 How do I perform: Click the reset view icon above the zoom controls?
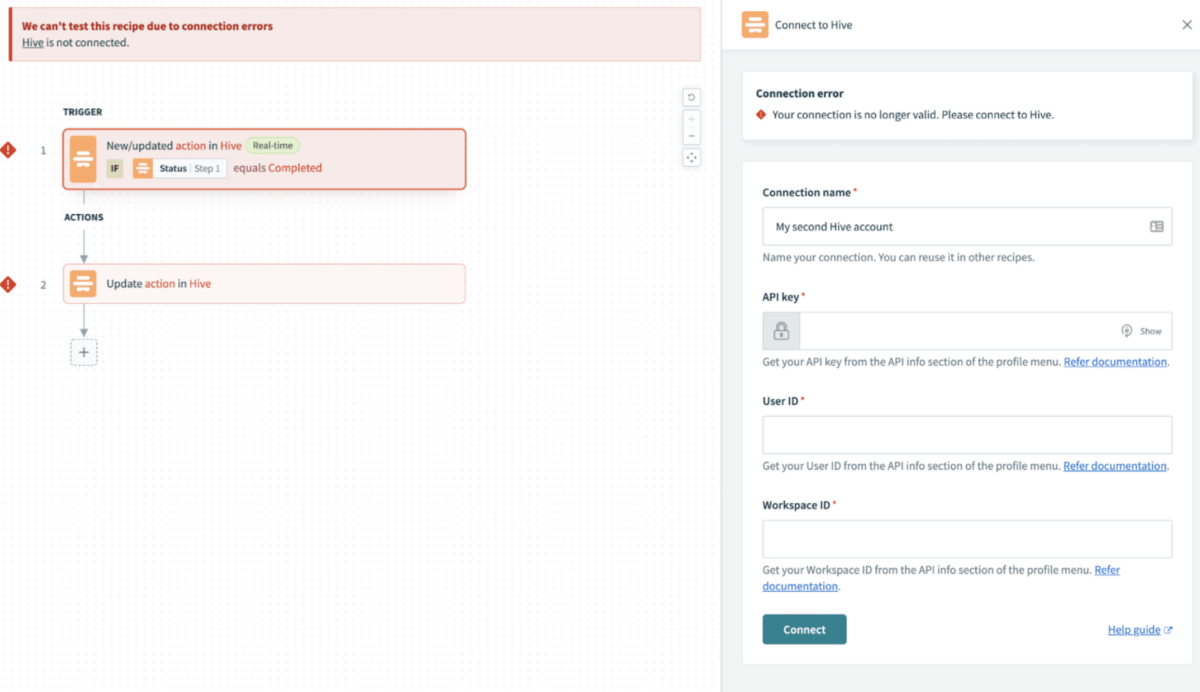tap(691, 96)
